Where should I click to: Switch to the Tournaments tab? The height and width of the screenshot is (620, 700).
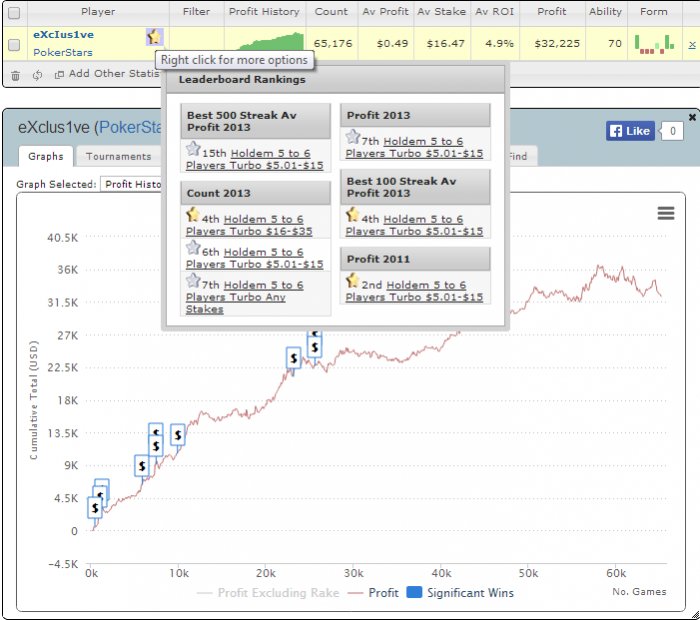point(118,156)
